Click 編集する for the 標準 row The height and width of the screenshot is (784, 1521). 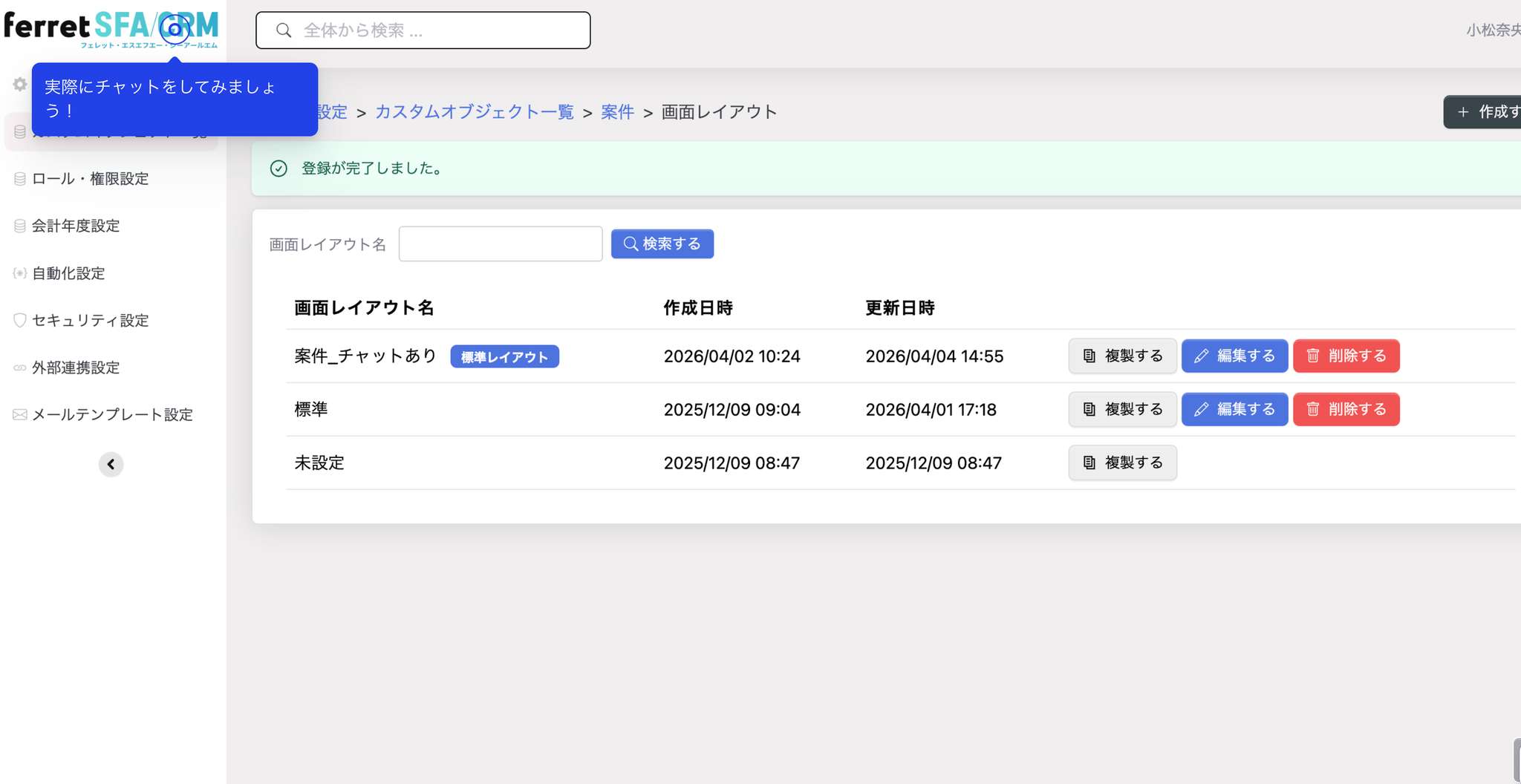(1234, 409)
